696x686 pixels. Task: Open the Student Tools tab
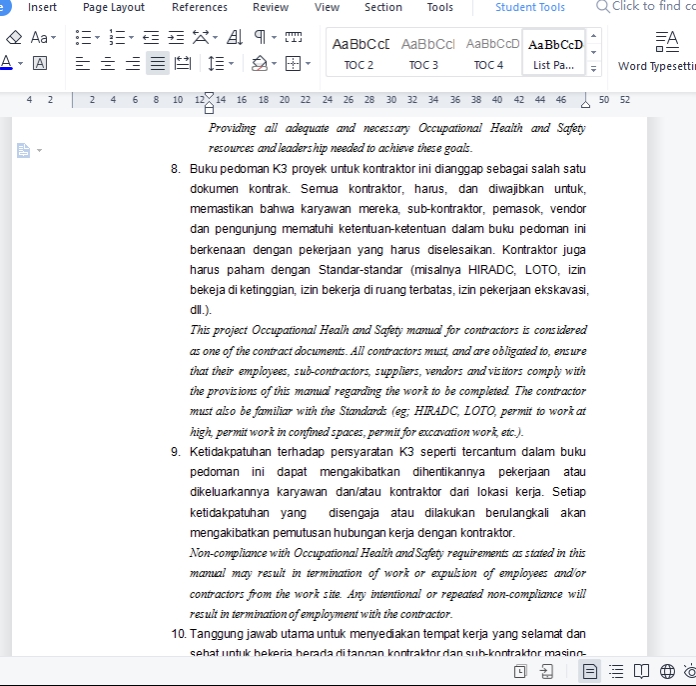tap(530, 7)
